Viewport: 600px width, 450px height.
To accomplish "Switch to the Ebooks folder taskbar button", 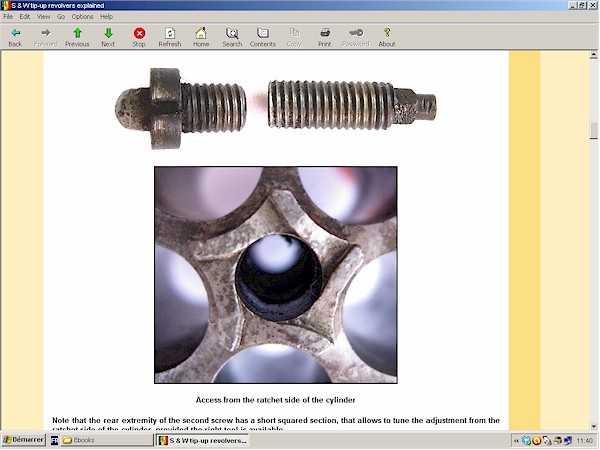I will pyautogui.click(x=106, y=440).
